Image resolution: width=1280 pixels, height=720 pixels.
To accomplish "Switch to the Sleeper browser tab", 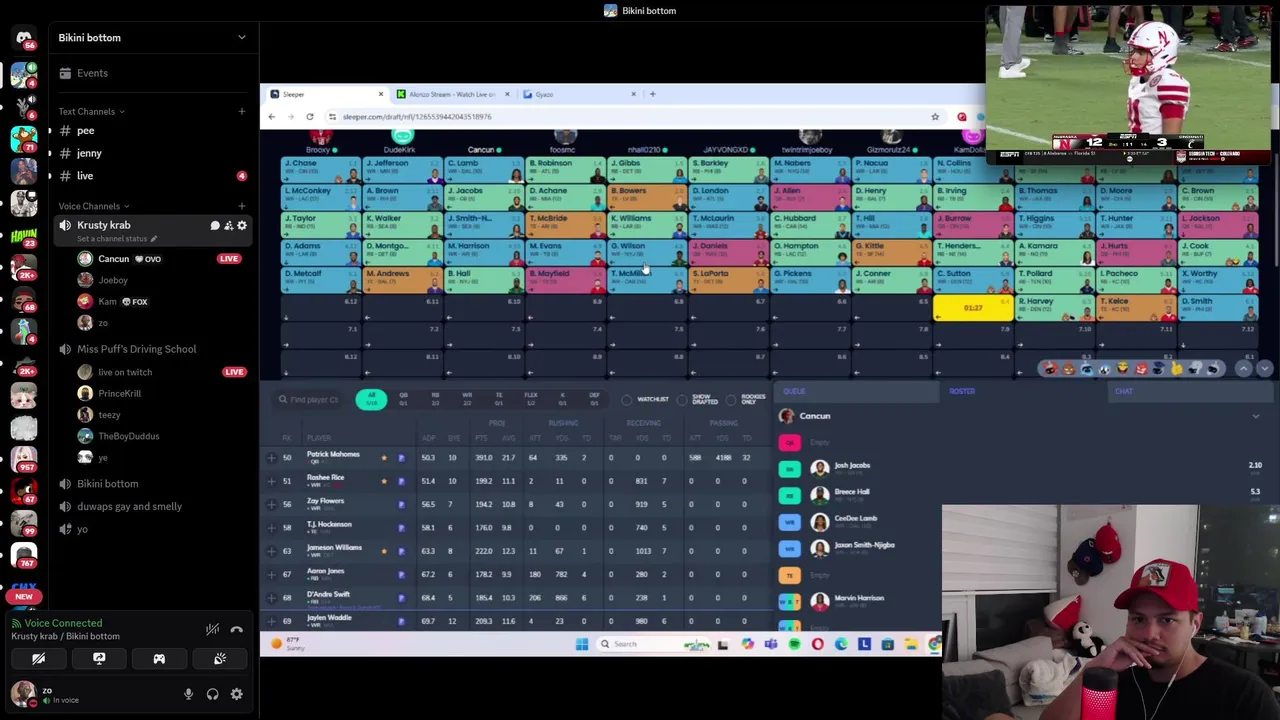I will click(325, 94).
